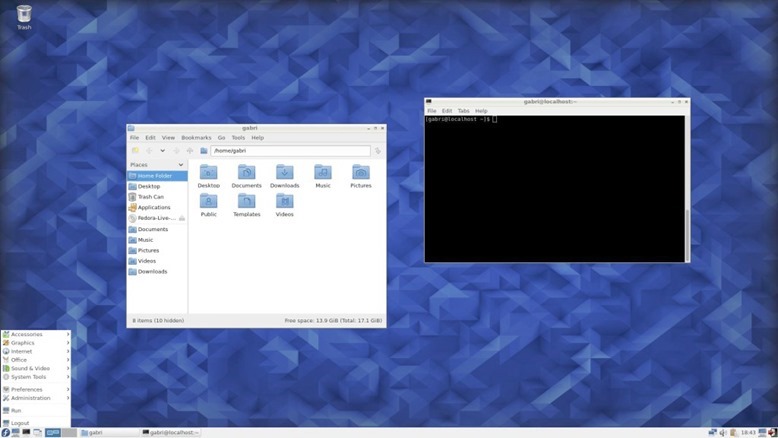This screenshot has height=438, width=778.
Task: Expand the Sound & Video submenu
Action: tap(36, 368)
